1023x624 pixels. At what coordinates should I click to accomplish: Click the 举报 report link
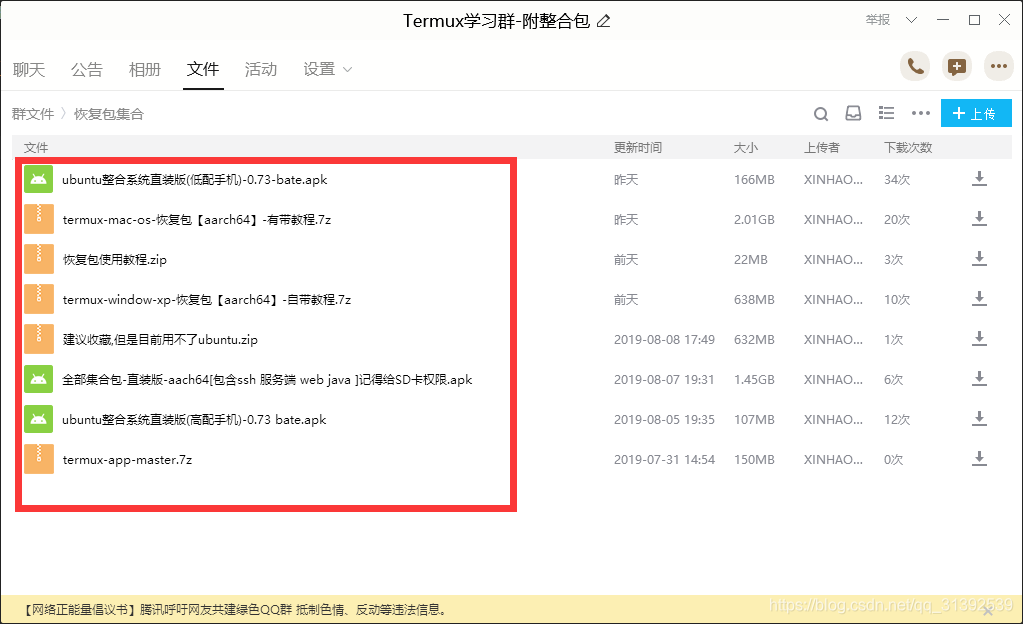tap(878, 20)
